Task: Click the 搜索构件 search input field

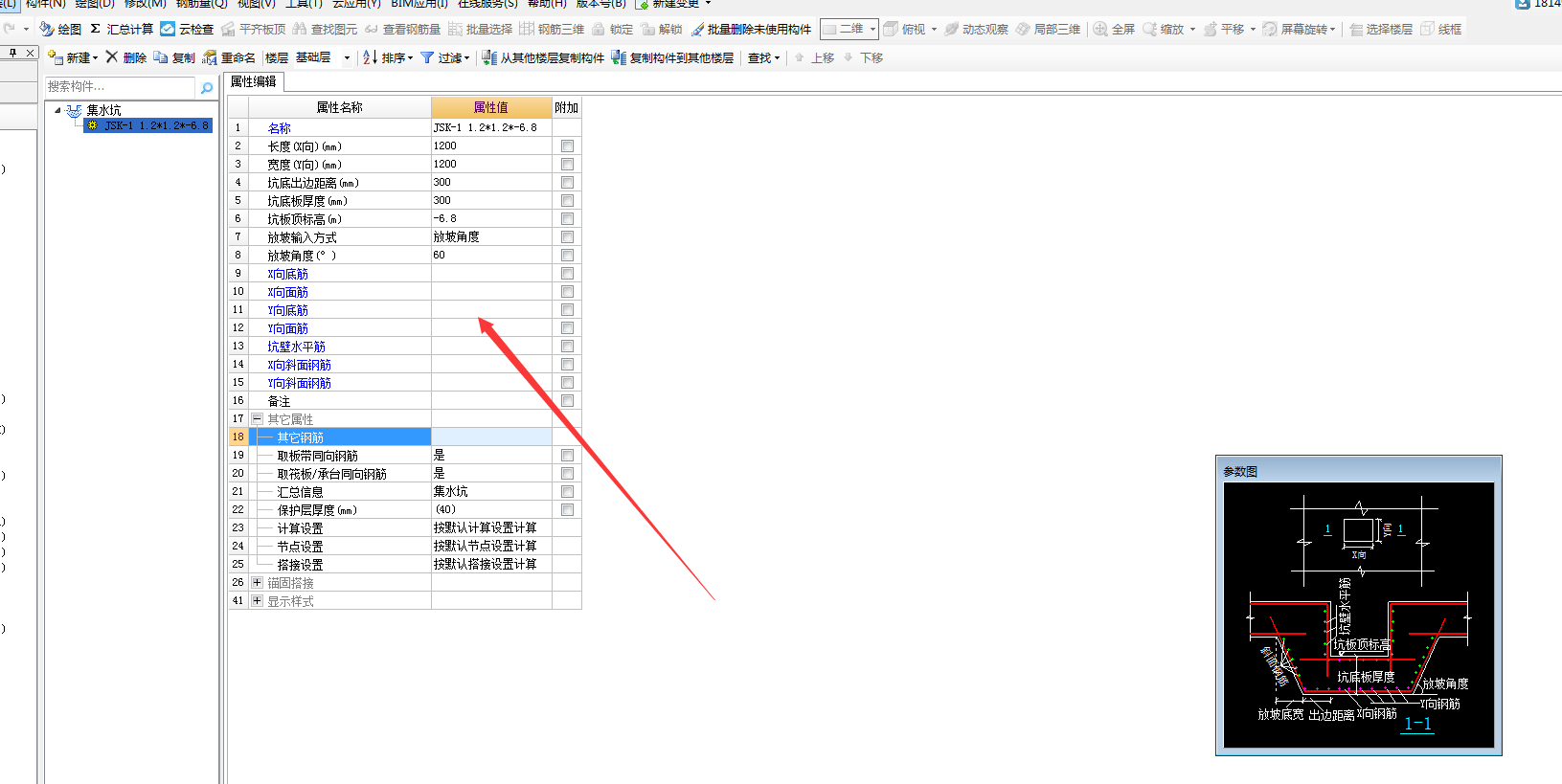Action: coord(121,87)
